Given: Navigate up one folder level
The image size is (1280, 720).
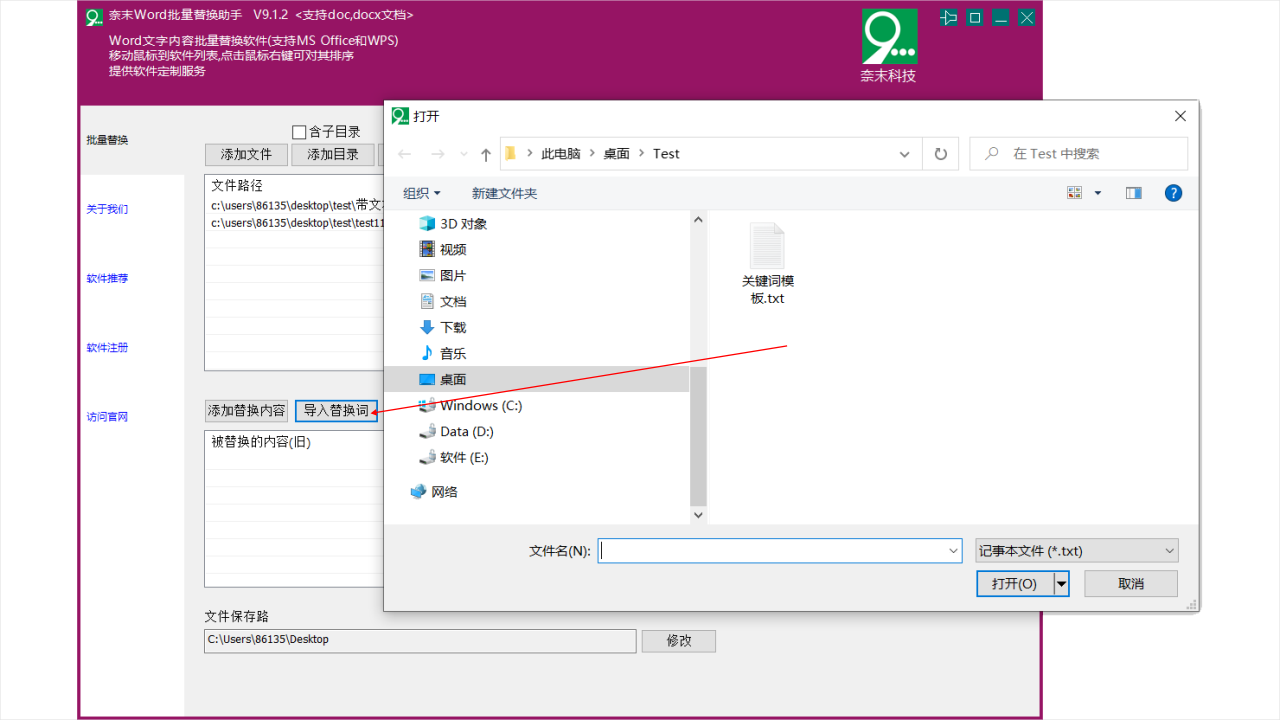Looking at the screenshot, I should [485, 153].
